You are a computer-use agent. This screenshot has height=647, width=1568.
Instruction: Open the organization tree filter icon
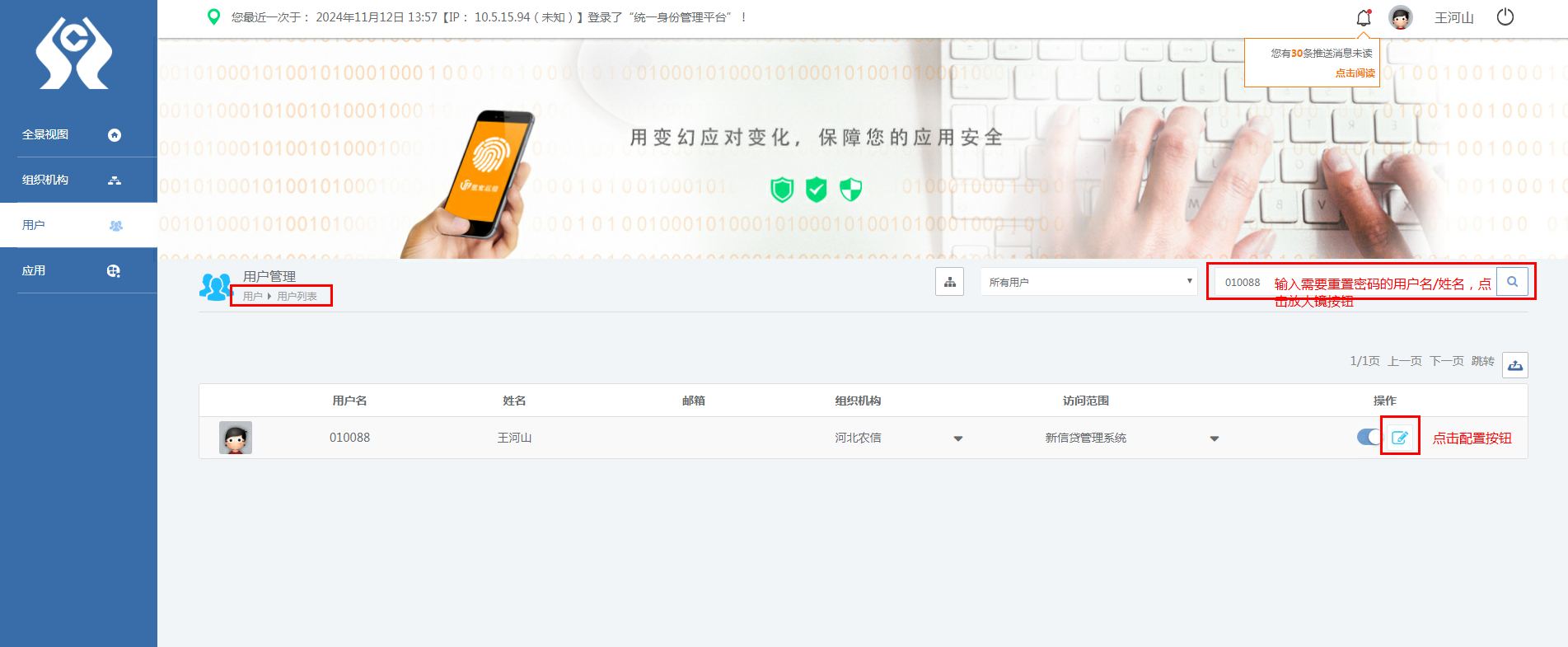(950, 282)
